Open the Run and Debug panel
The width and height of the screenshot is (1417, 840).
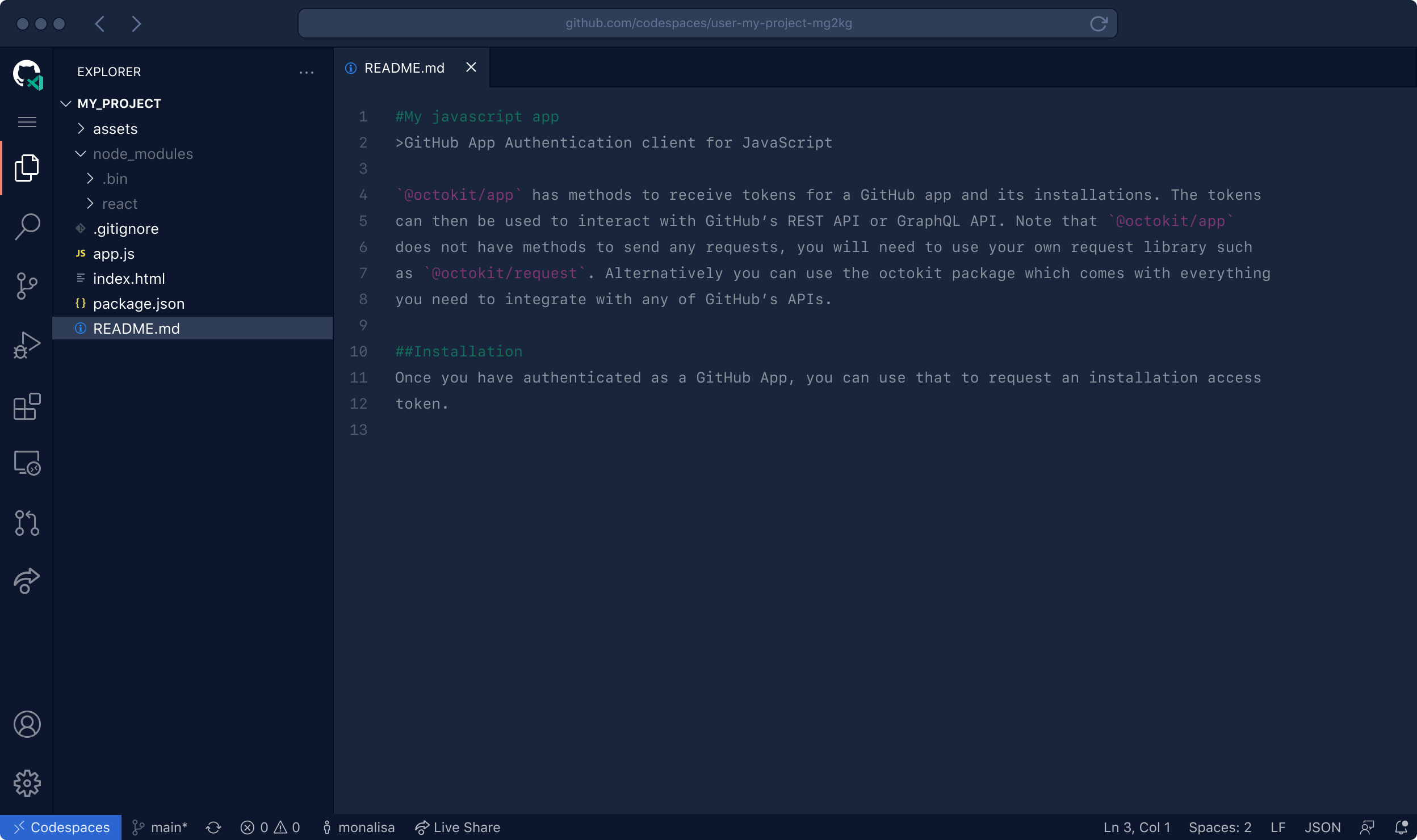click(26, 343)
